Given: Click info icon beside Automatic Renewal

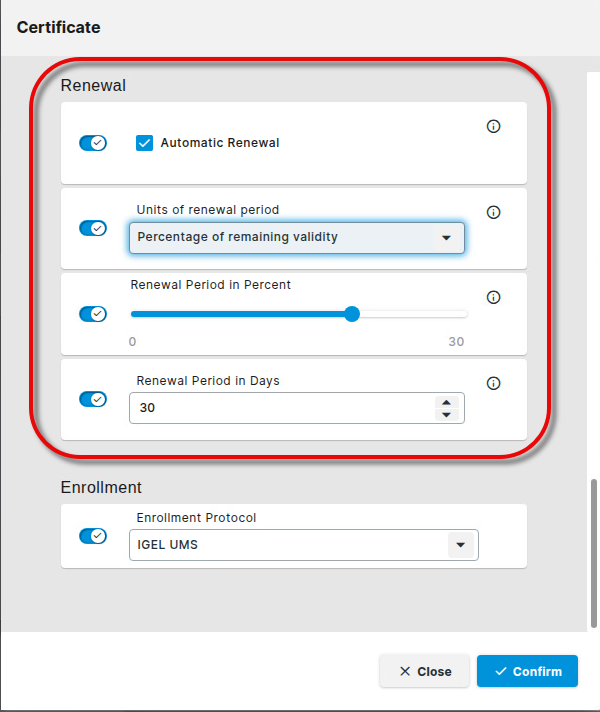Looking at the screenshot, I should [x=493, y=127].
